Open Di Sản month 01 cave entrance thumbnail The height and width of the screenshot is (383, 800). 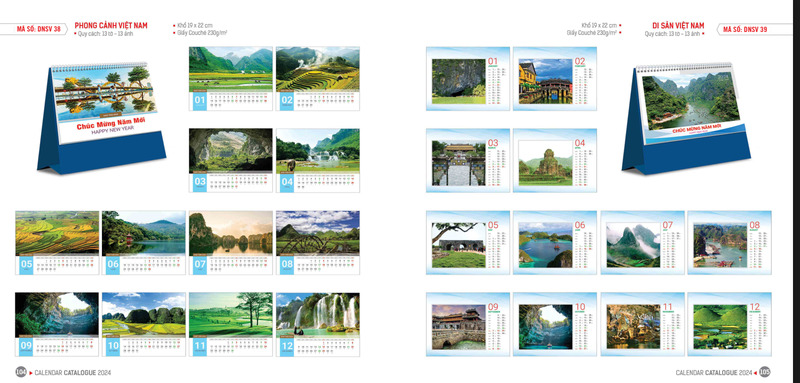(x=468, y=79)
